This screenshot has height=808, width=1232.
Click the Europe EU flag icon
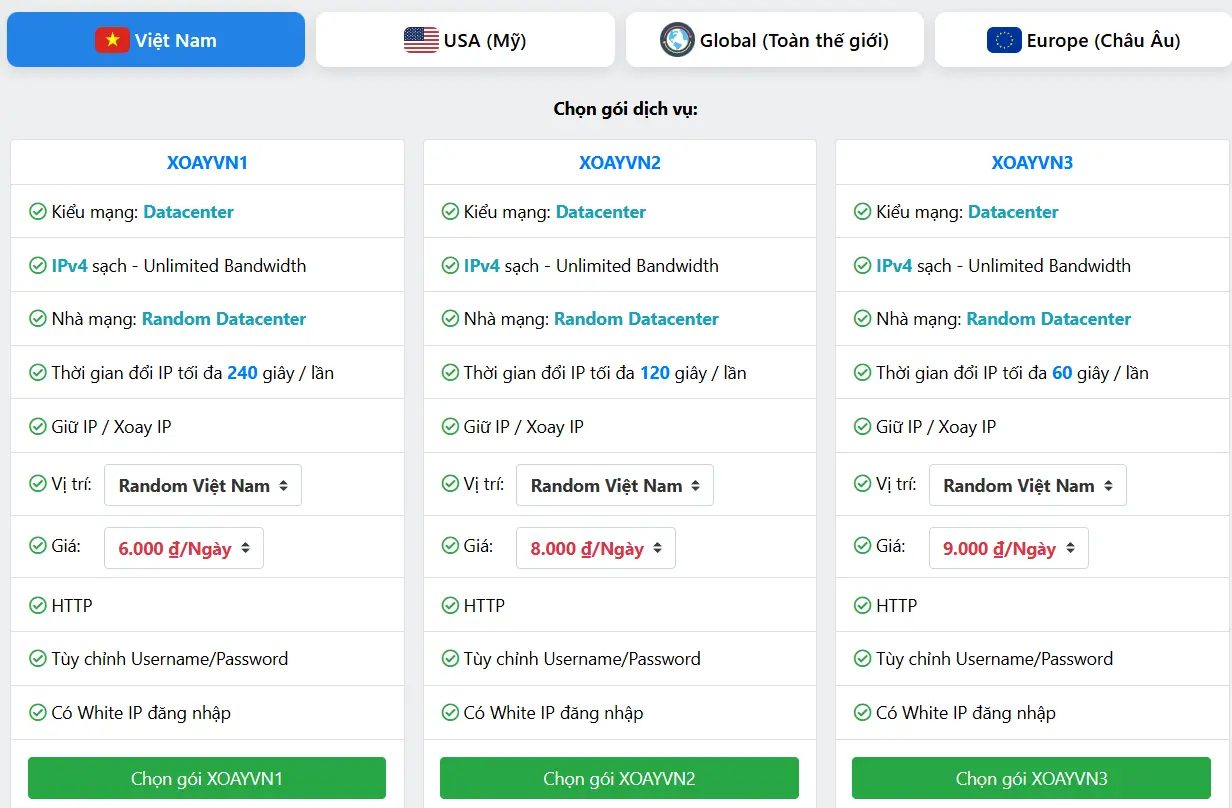click(x=1004, y=40)
